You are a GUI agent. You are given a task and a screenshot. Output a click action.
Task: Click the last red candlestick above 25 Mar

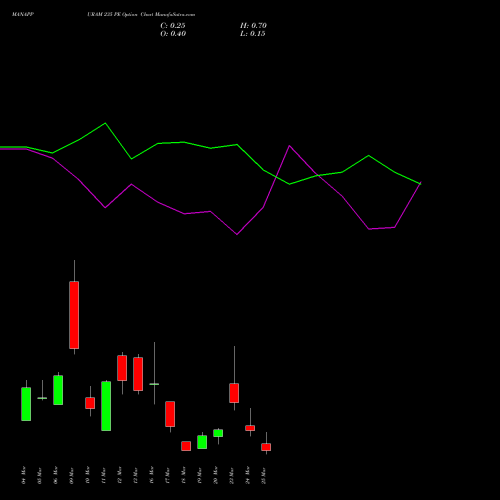266,447
